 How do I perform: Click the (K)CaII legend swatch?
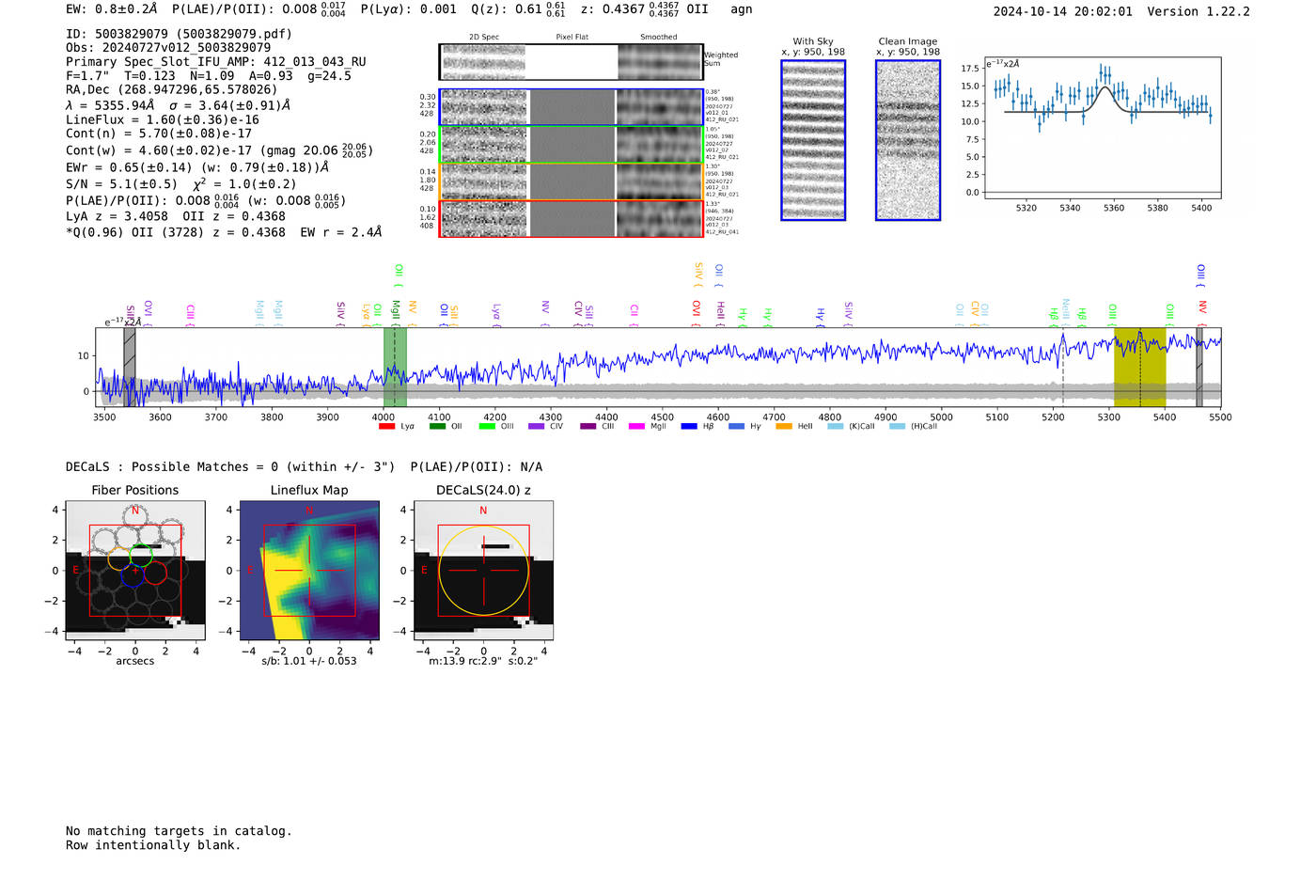point(836,427)
